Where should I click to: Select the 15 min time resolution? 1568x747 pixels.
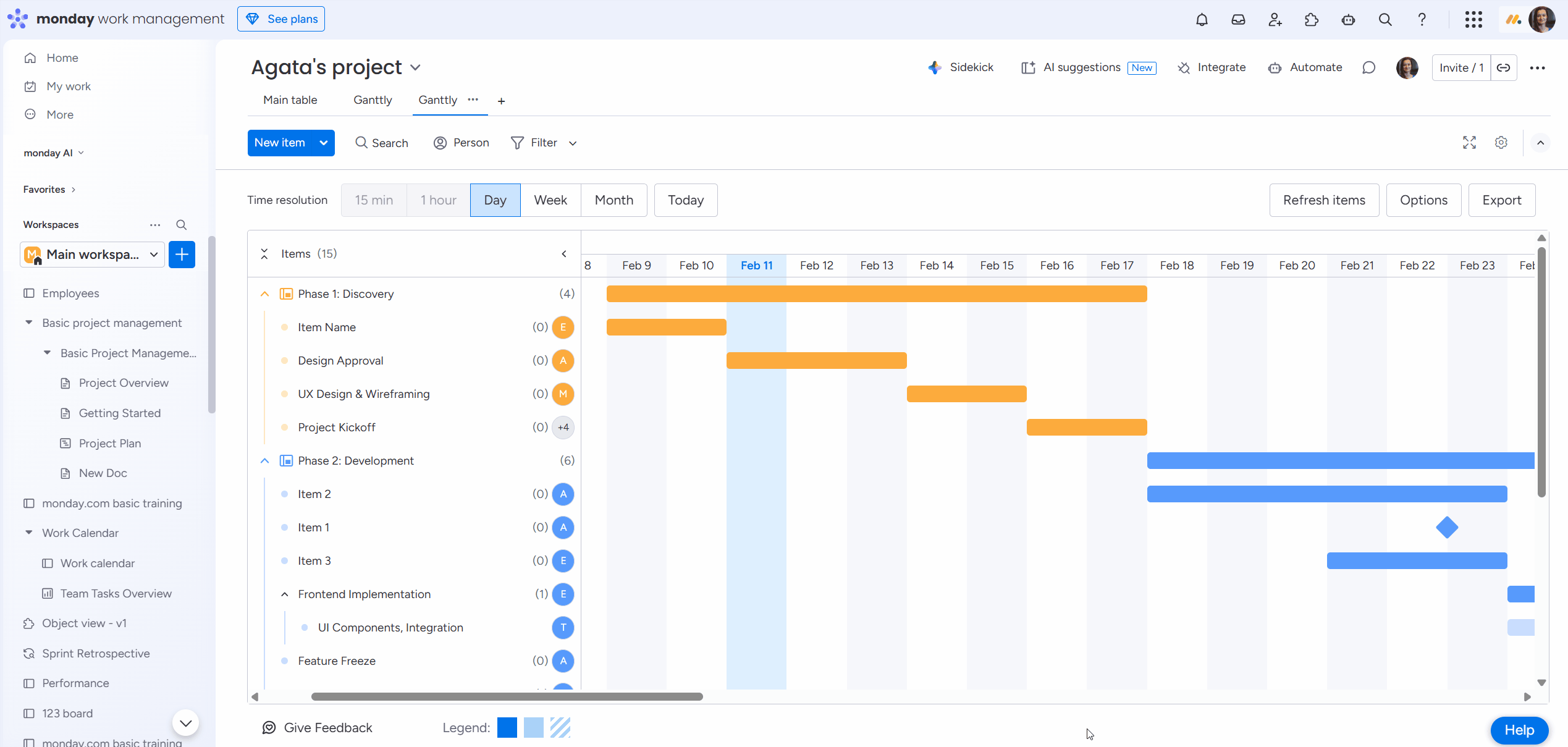(x=374, y=200)
